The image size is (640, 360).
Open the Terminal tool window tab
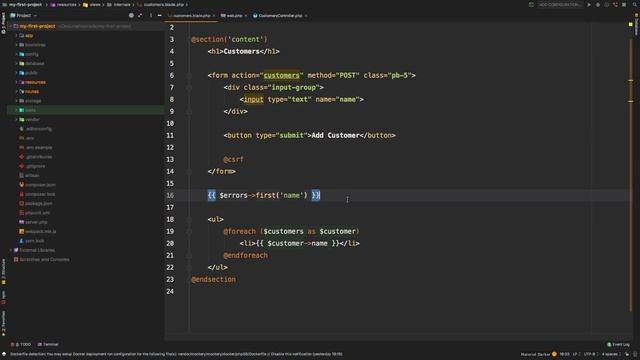tap(48, 344)
